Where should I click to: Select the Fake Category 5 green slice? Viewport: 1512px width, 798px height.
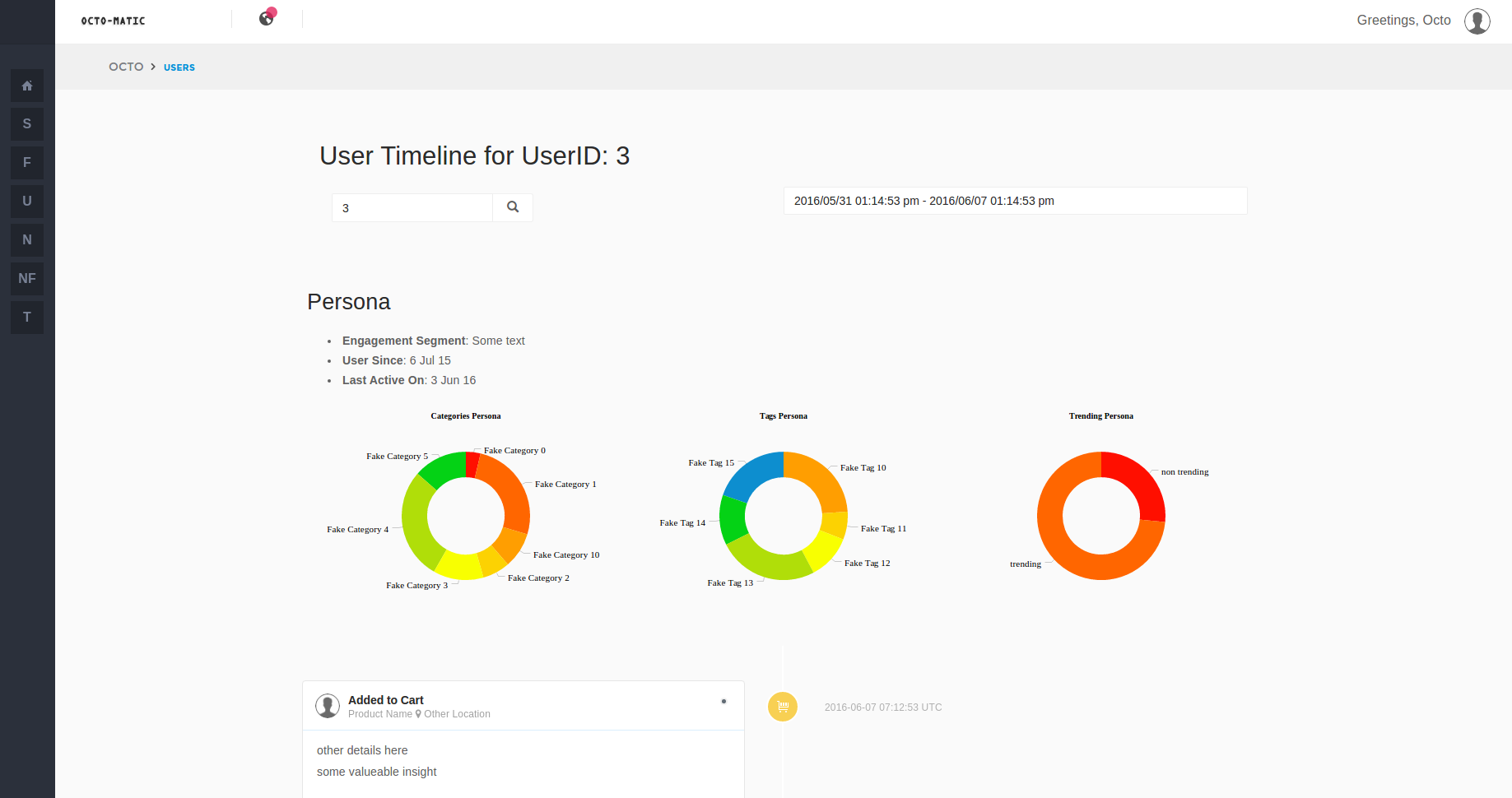coord(445,469)
